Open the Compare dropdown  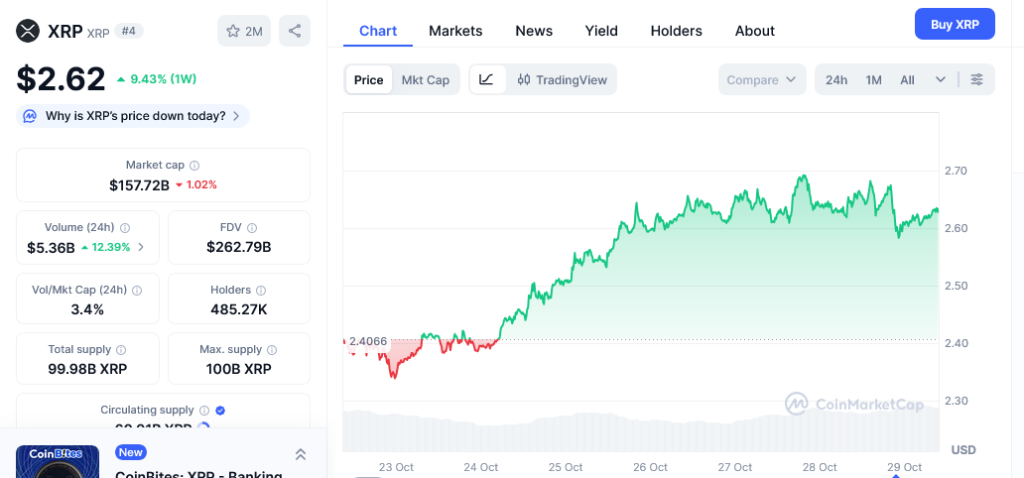click(762, 80)
